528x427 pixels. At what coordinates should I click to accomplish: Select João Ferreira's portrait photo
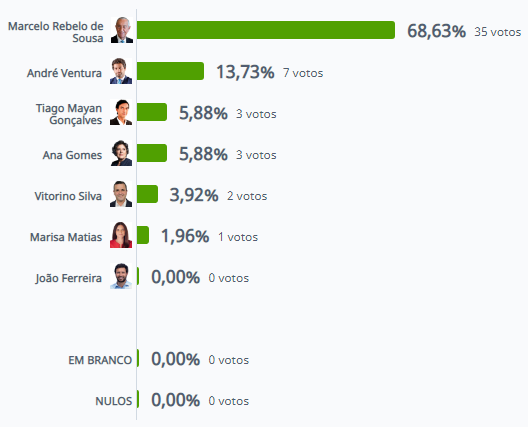(121, 276)
